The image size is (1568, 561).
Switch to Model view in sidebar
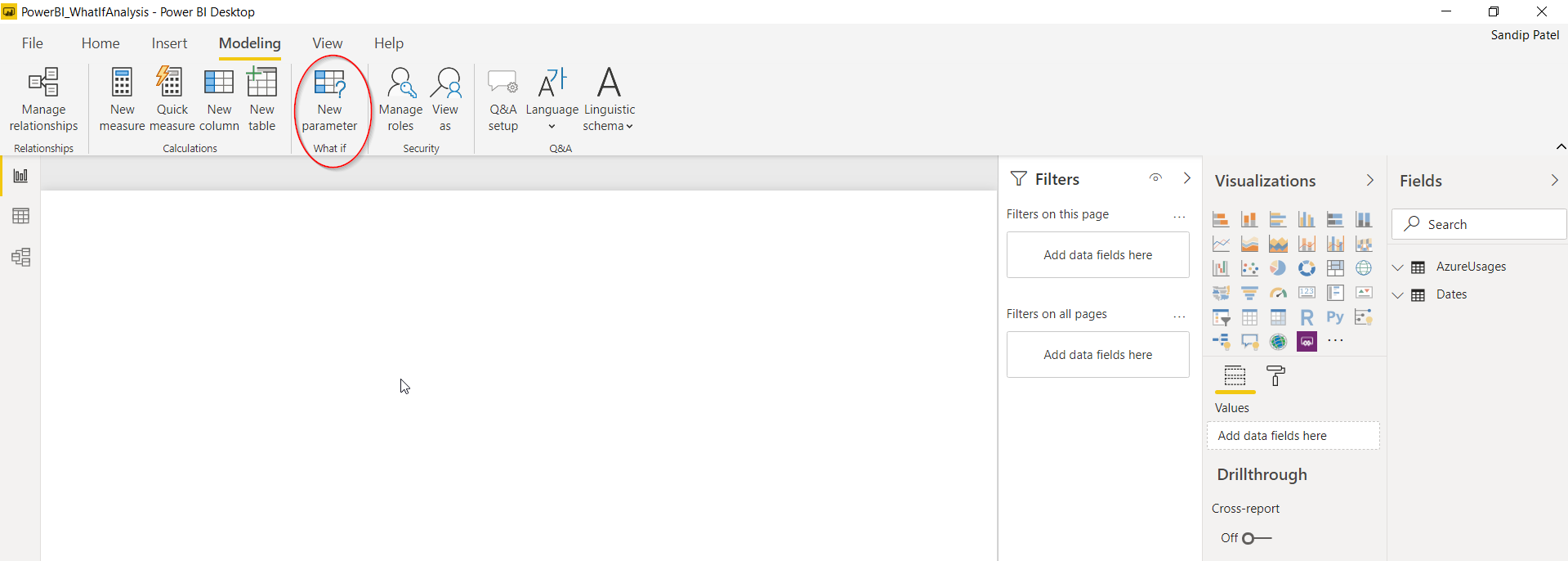coord(20,258)
